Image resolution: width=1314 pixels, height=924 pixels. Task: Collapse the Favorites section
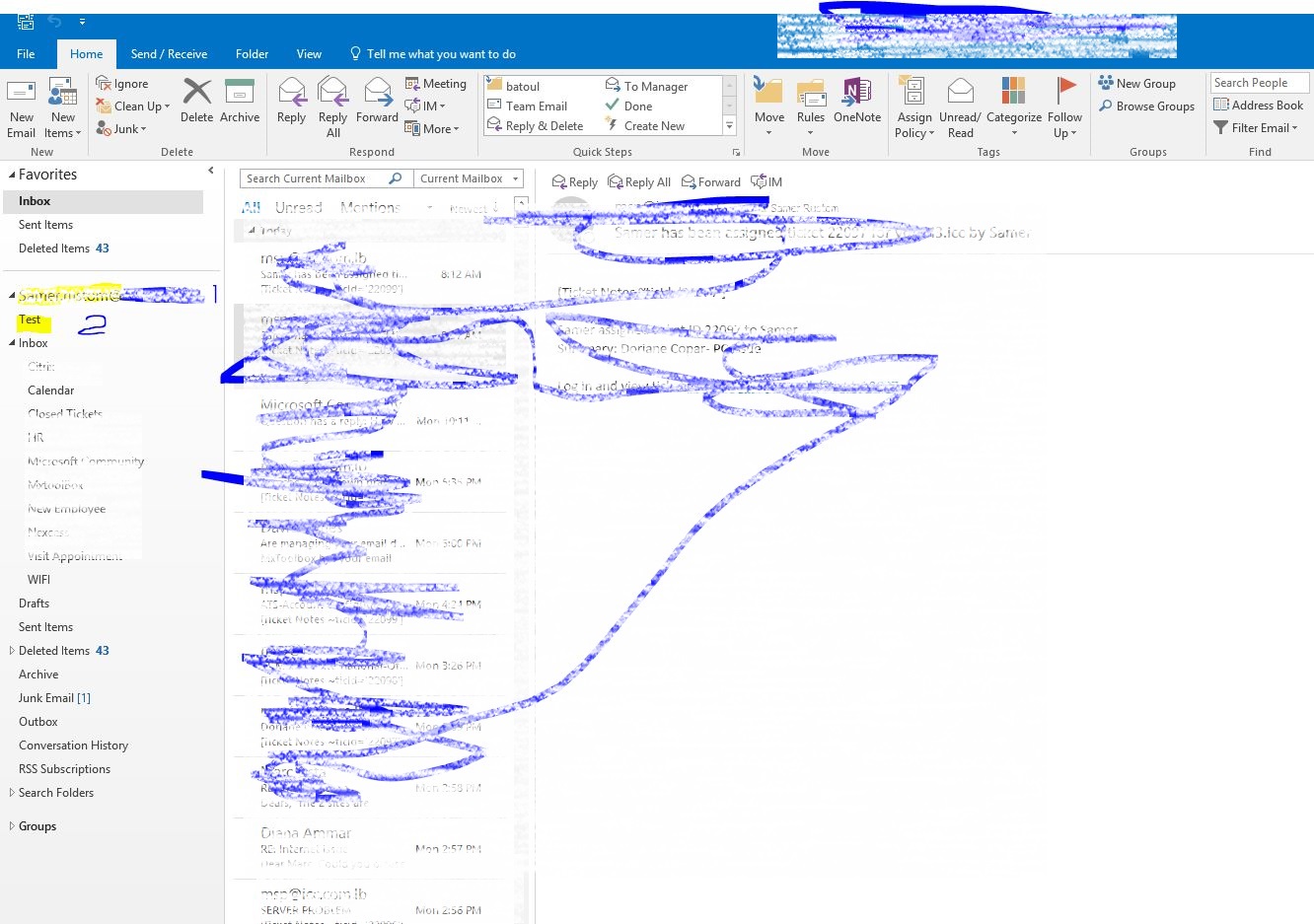point(12,175)
